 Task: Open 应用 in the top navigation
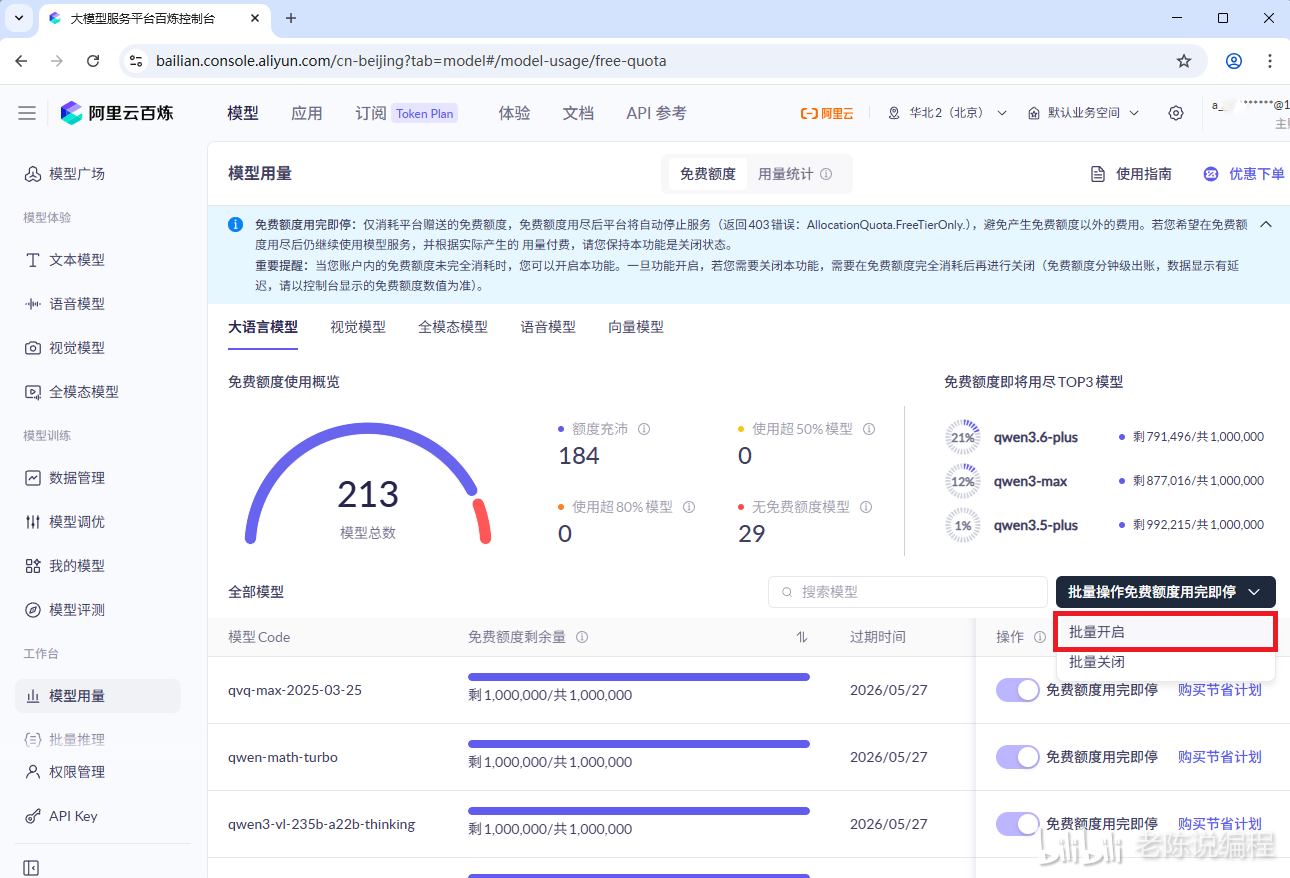click(307, 113)
